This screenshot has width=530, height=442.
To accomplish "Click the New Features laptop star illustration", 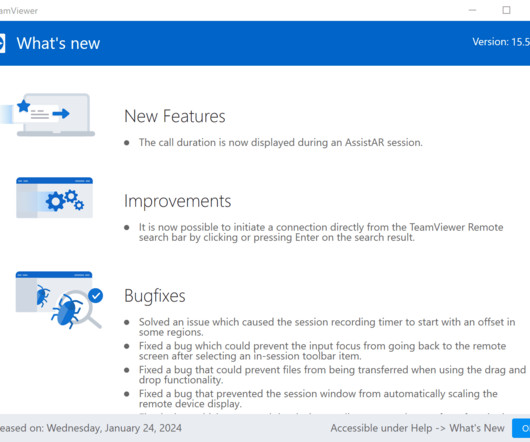I will (47, 115).
